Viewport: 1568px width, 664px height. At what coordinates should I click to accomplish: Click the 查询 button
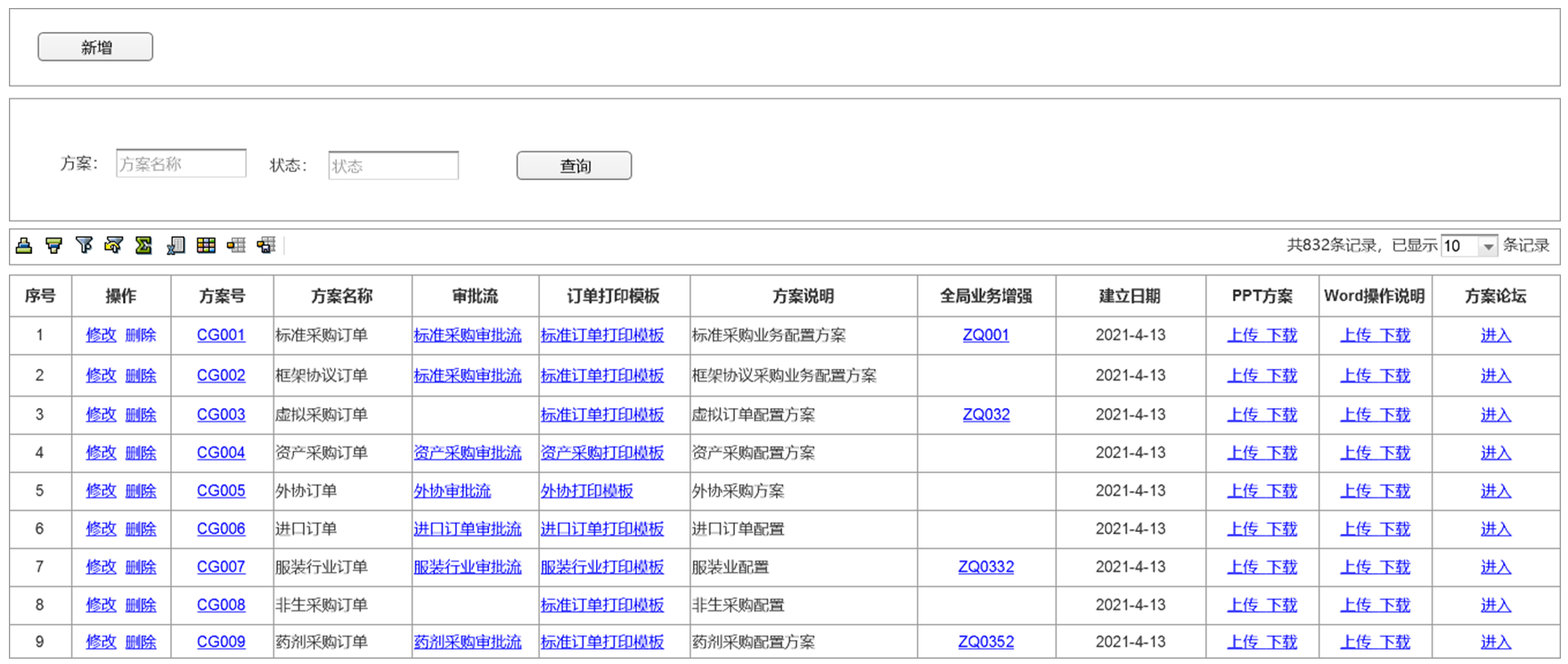574,166
